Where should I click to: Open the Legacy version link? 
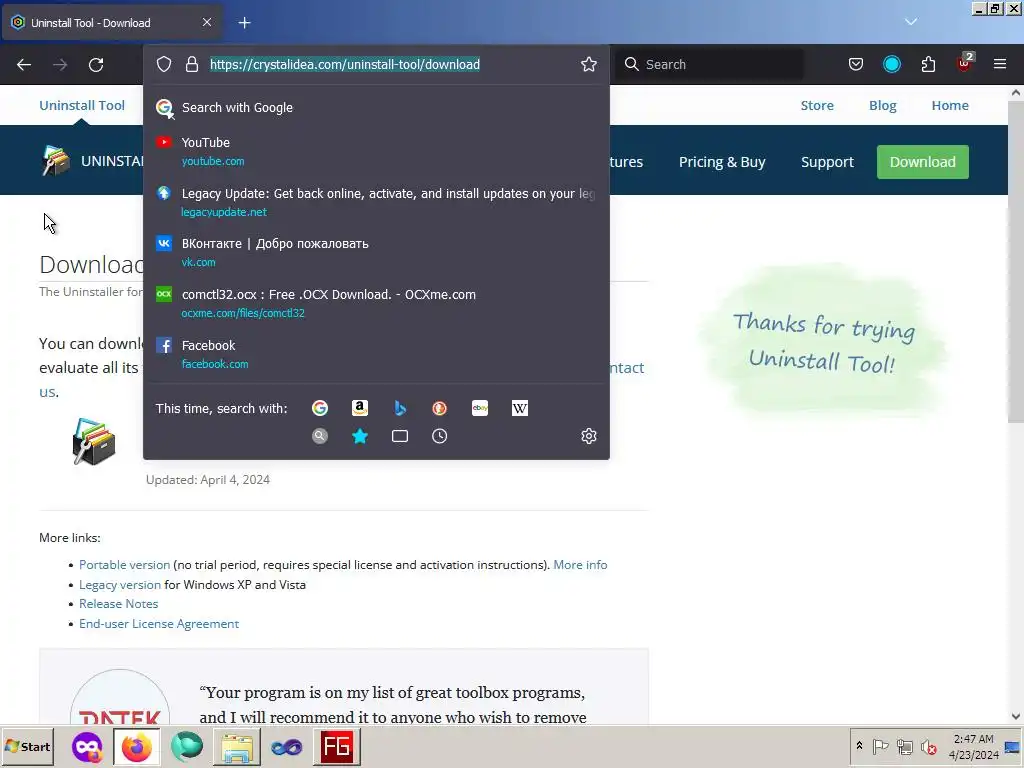click(x=120, y=584)
